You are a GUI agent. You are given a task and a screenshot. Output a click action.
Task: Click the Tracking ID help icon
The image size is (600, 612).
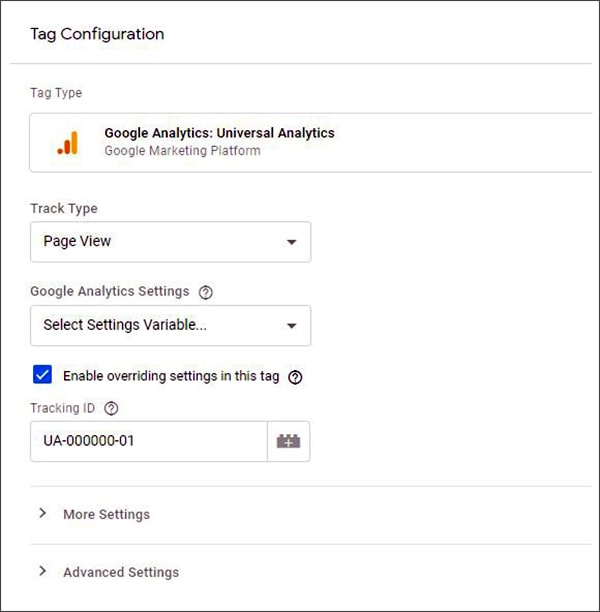tap(111, 408)
